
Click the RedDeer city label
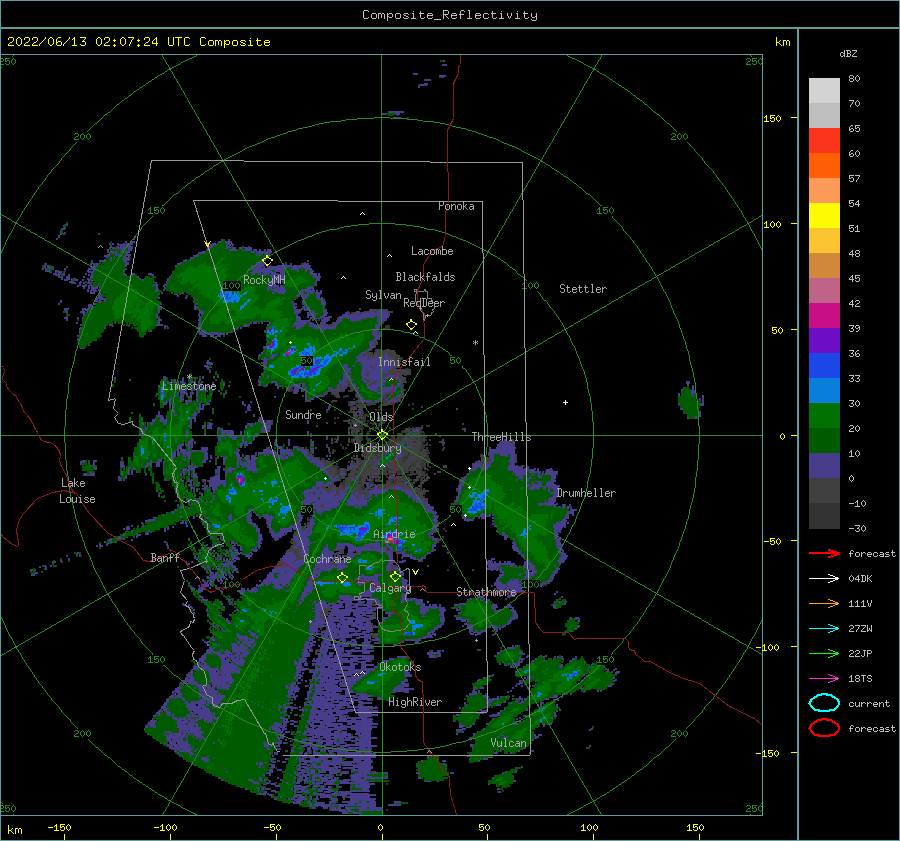pos(424,303)
